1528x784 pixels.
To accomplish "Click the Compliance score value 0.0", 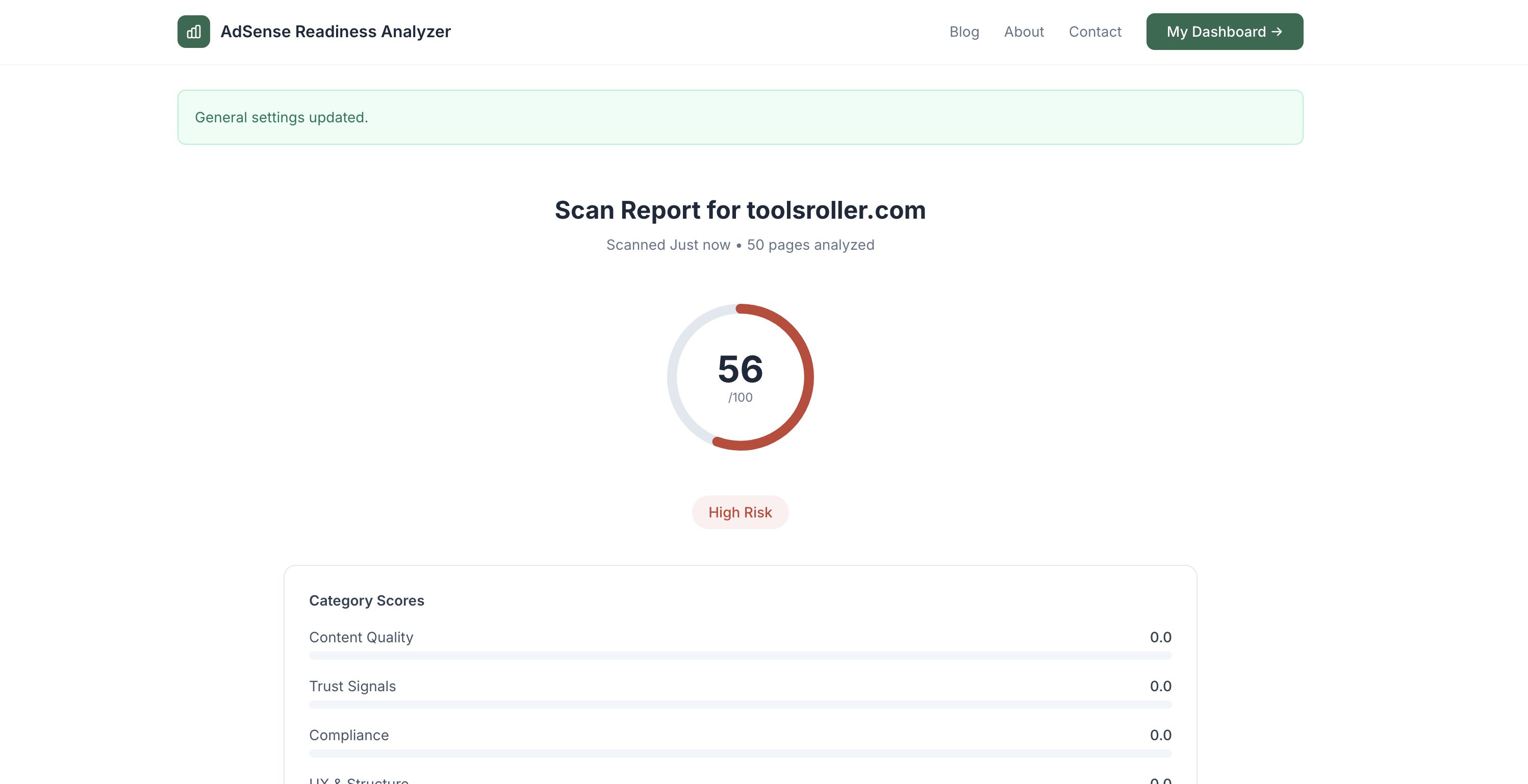I will click(1160, 736).
